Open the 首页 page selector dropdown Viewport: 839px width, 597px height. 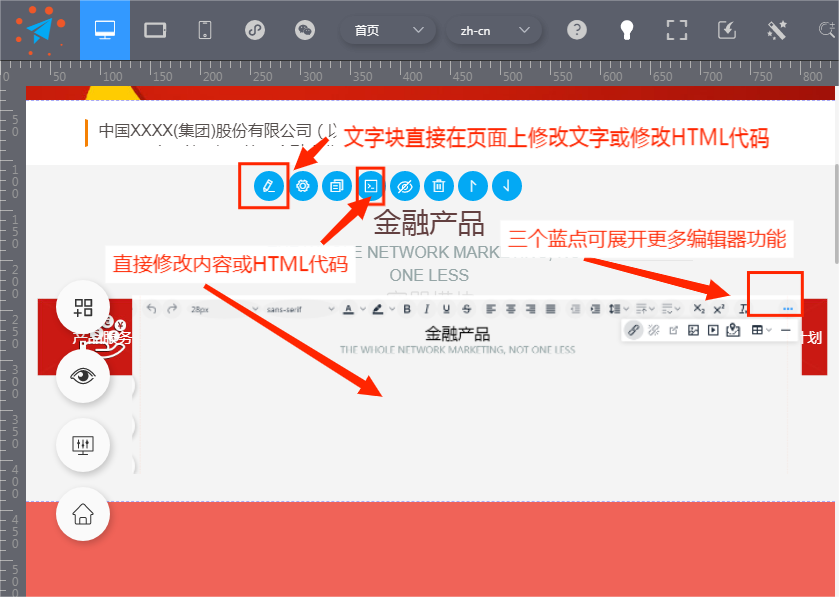[388, 30]
